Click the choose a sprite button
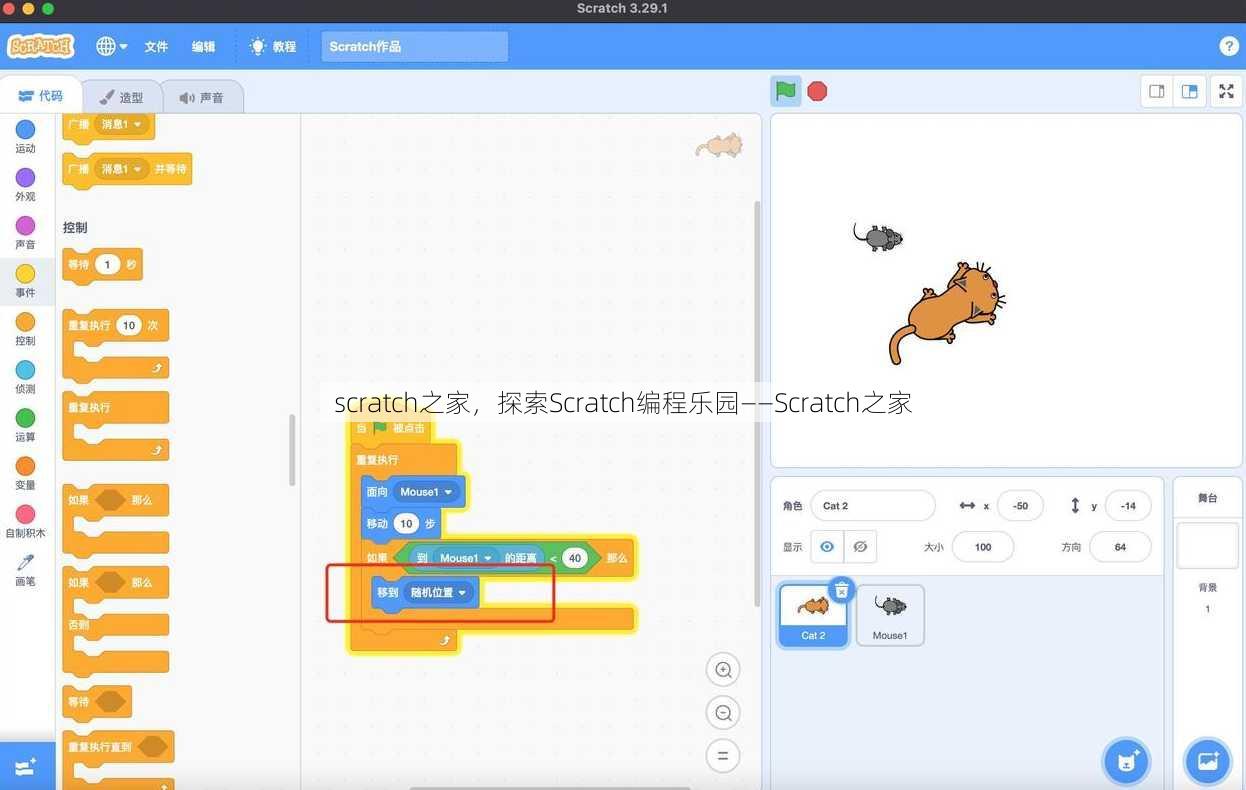 (1127, 762)
